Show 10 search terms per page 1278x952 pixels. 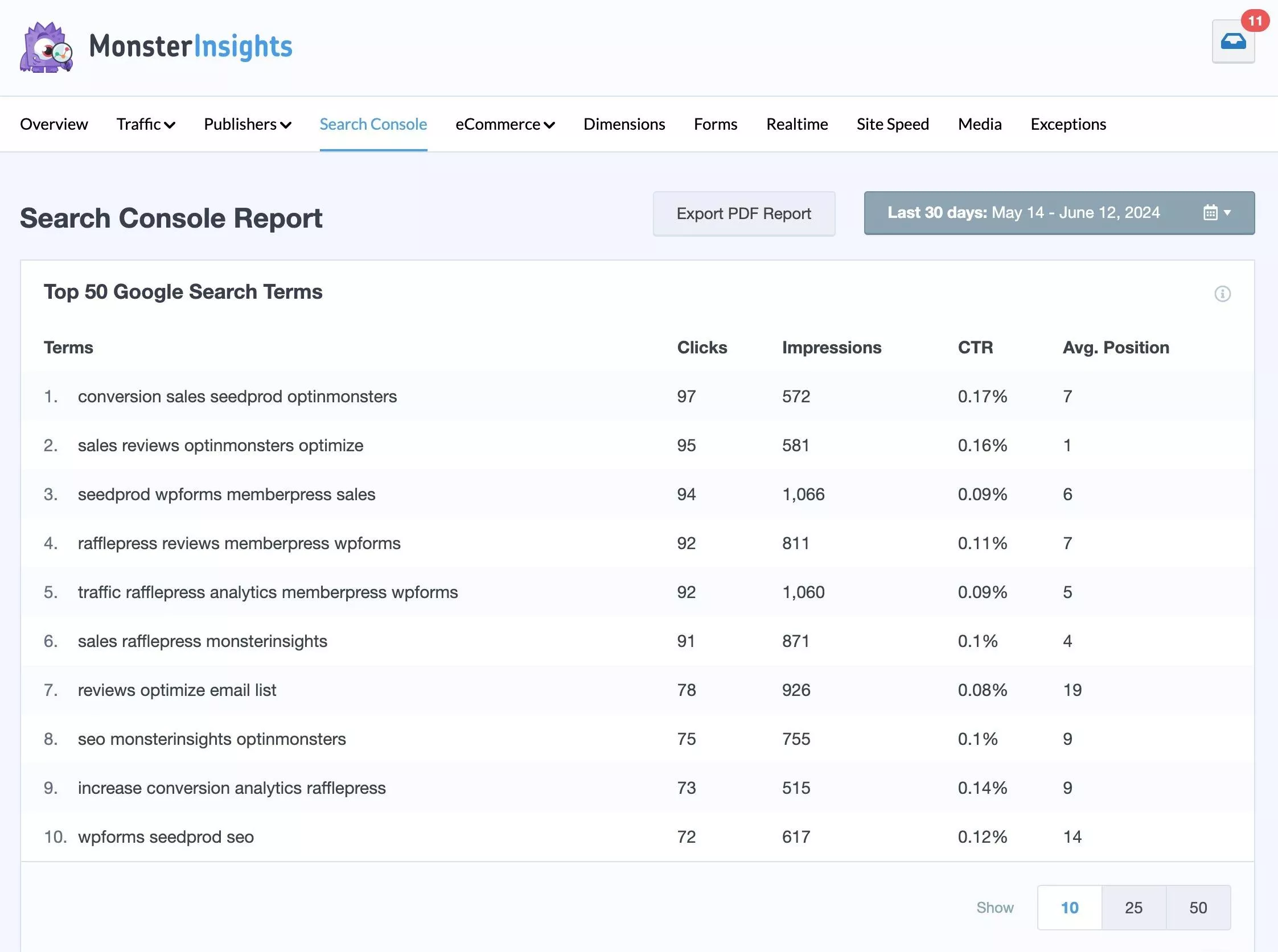(x=1069, y=908)
